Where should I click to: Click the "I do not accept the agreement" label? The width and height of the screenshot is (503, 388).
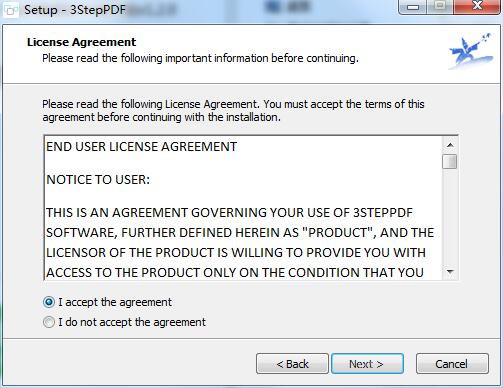(132, 322)
